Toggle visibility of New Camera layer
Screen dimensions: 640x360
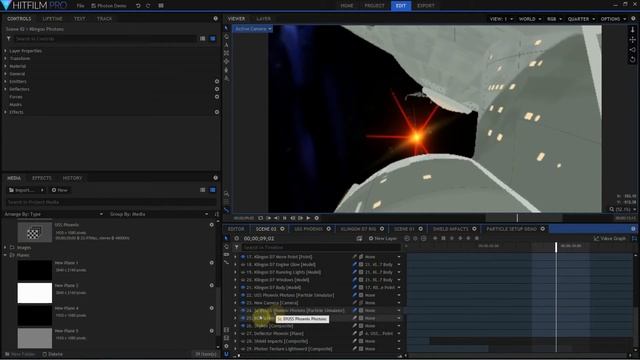(x=243, y=303)
